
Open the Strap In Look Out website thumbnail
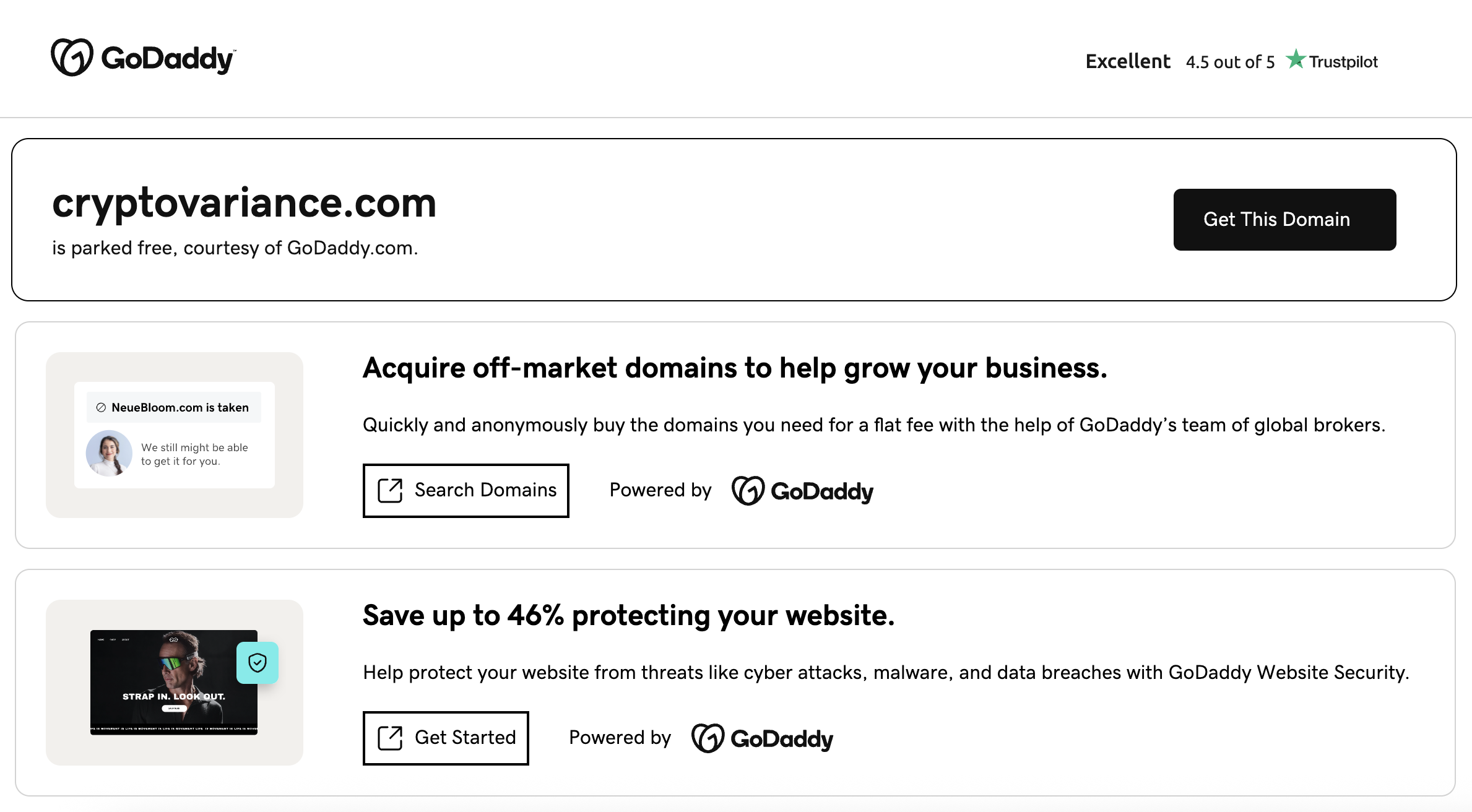tap(173, 682)
